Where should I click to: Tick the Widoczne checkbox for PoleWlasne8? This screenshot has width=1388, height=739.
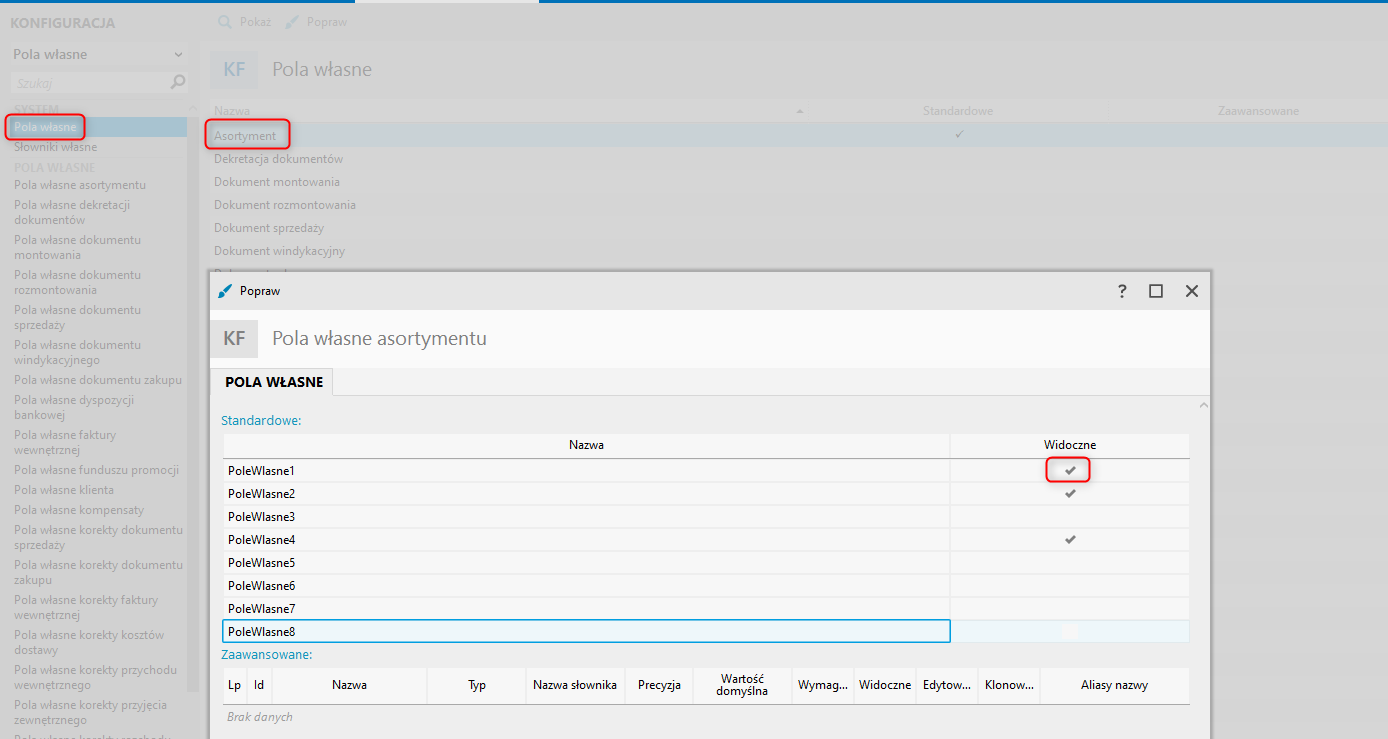1070,631
